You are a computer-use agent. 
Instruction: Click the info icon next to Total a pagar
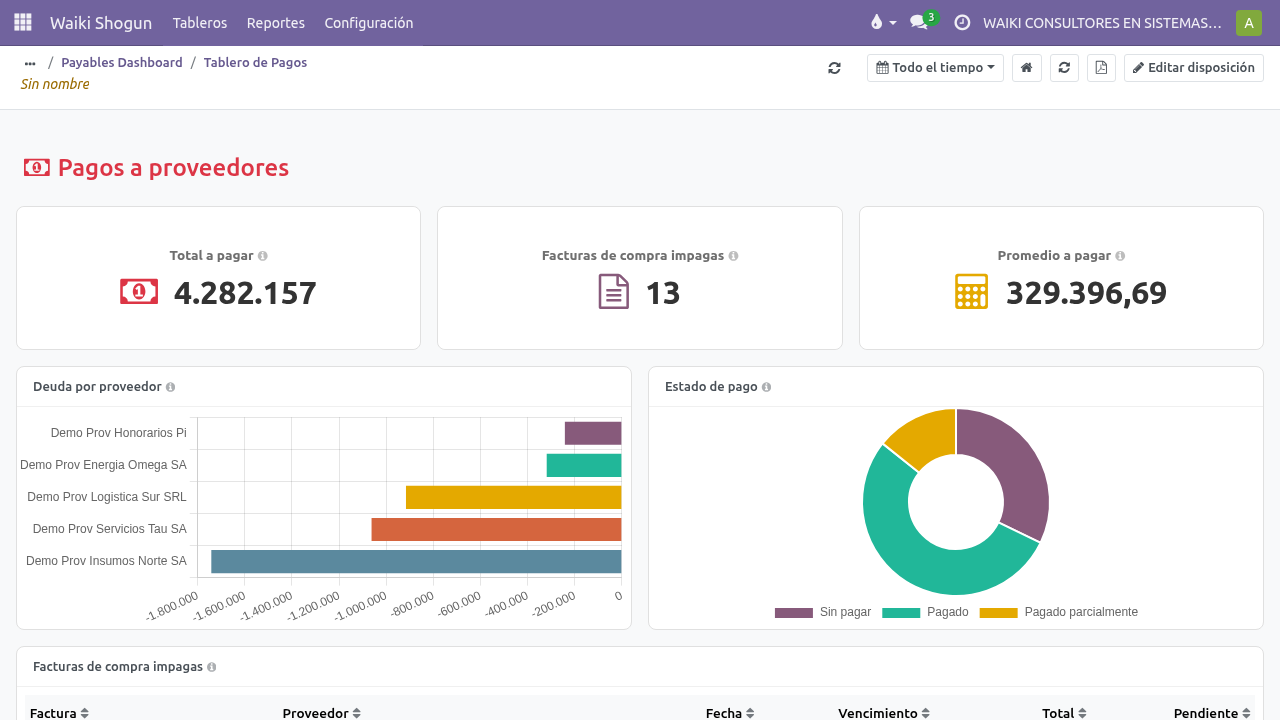262,256
